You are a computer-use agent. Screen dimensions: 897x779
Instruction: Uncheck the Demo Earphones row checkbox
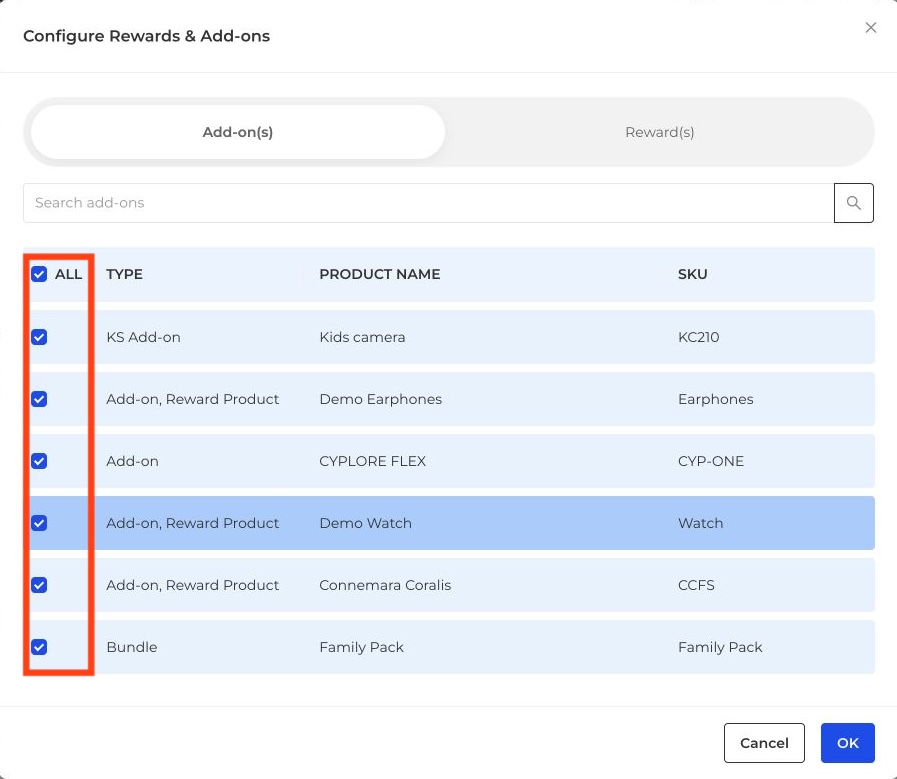[39, 399]
